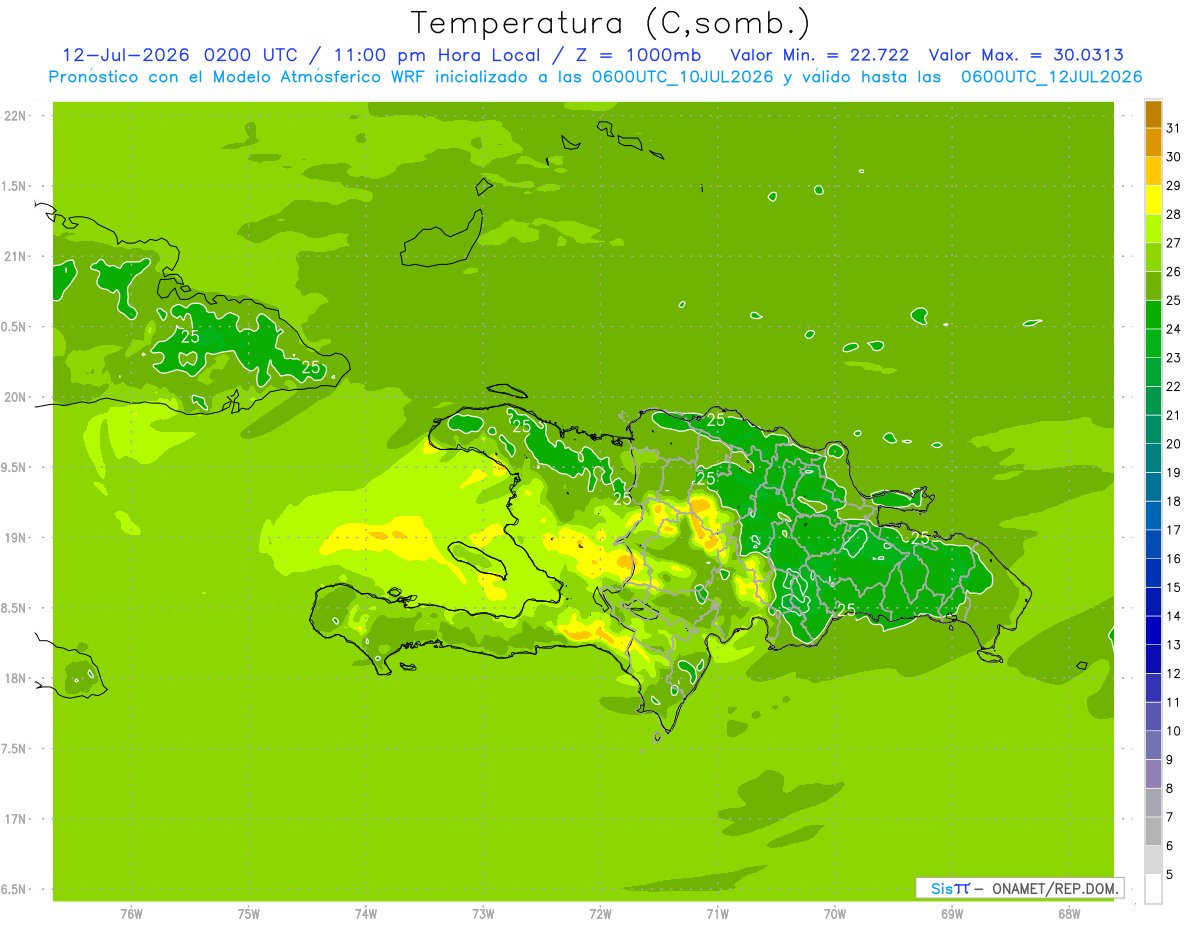The image size is (1200, 927).
Task: Click the longitude label "76W"
Action: [x=131, y=914]
